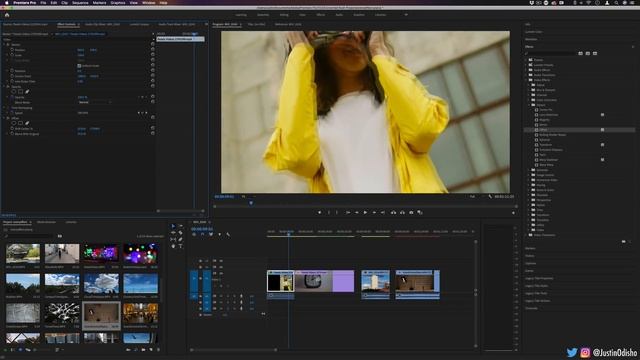Create ellipse mask under Opacity
The image size is (640, 360).
(14, 92)
